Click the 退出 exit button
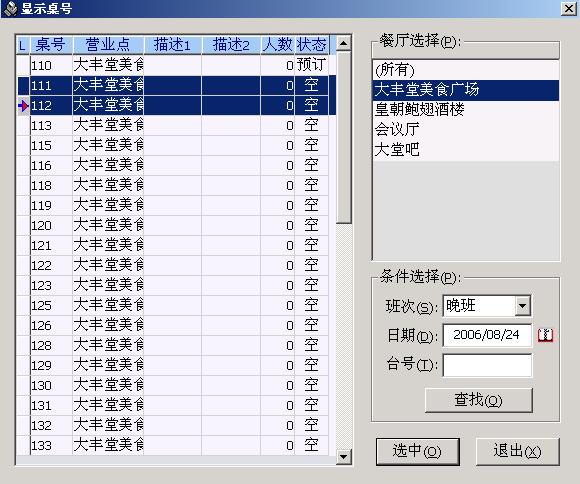Image resolution: width=580 pixels, height=484 pixels. pos(517,451)
